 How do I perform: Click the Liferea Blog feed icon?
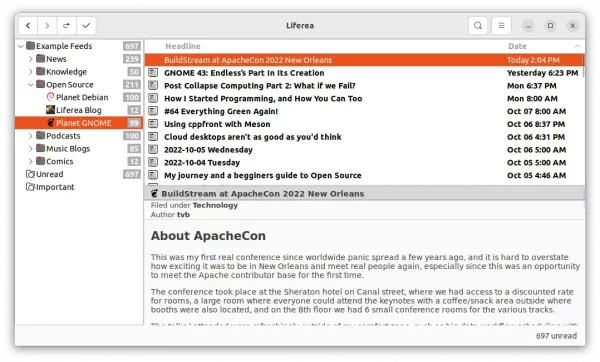coord(51,110)
